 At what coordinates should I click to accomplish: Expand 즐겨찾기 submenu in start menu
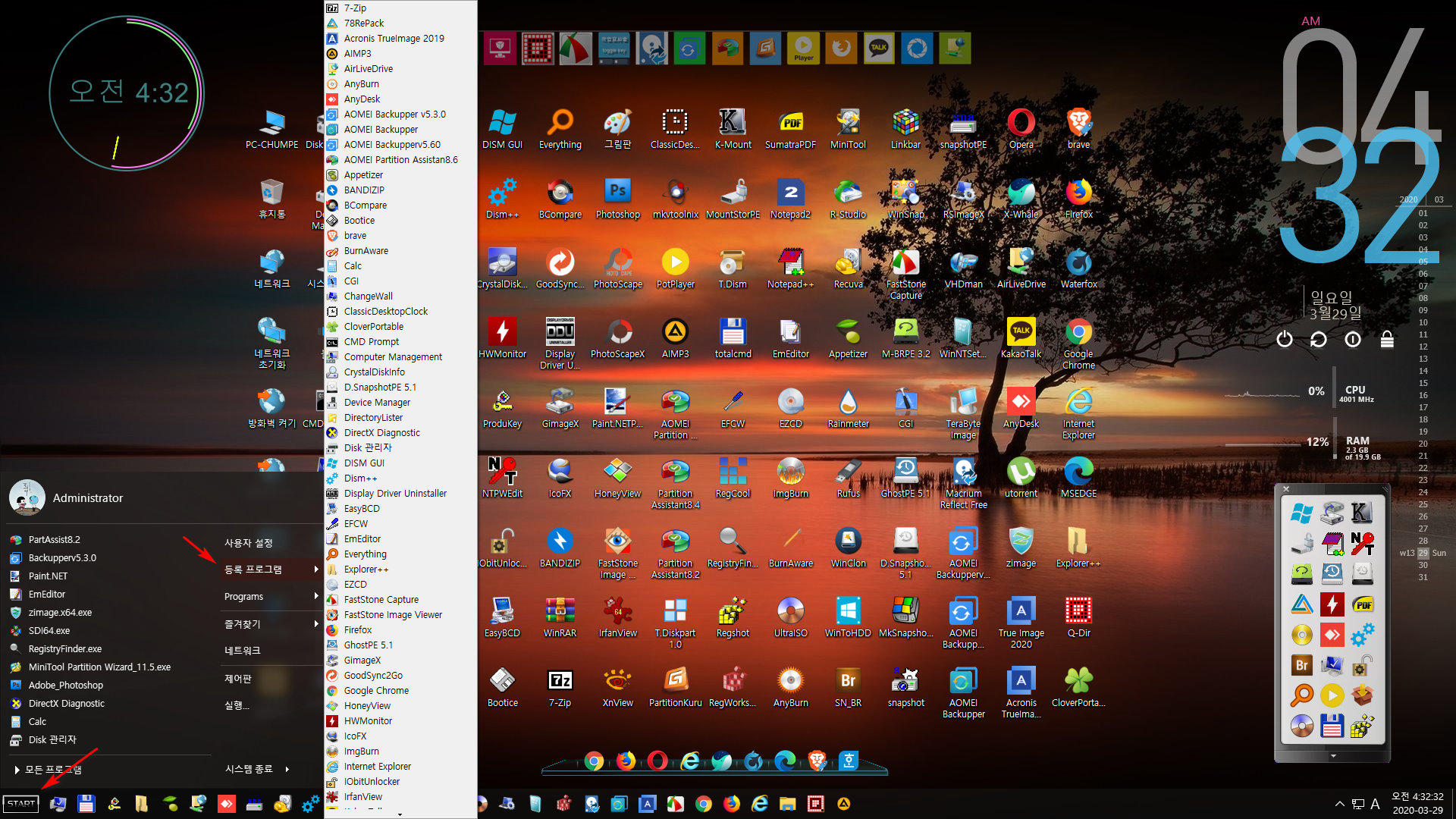(271, 624)
